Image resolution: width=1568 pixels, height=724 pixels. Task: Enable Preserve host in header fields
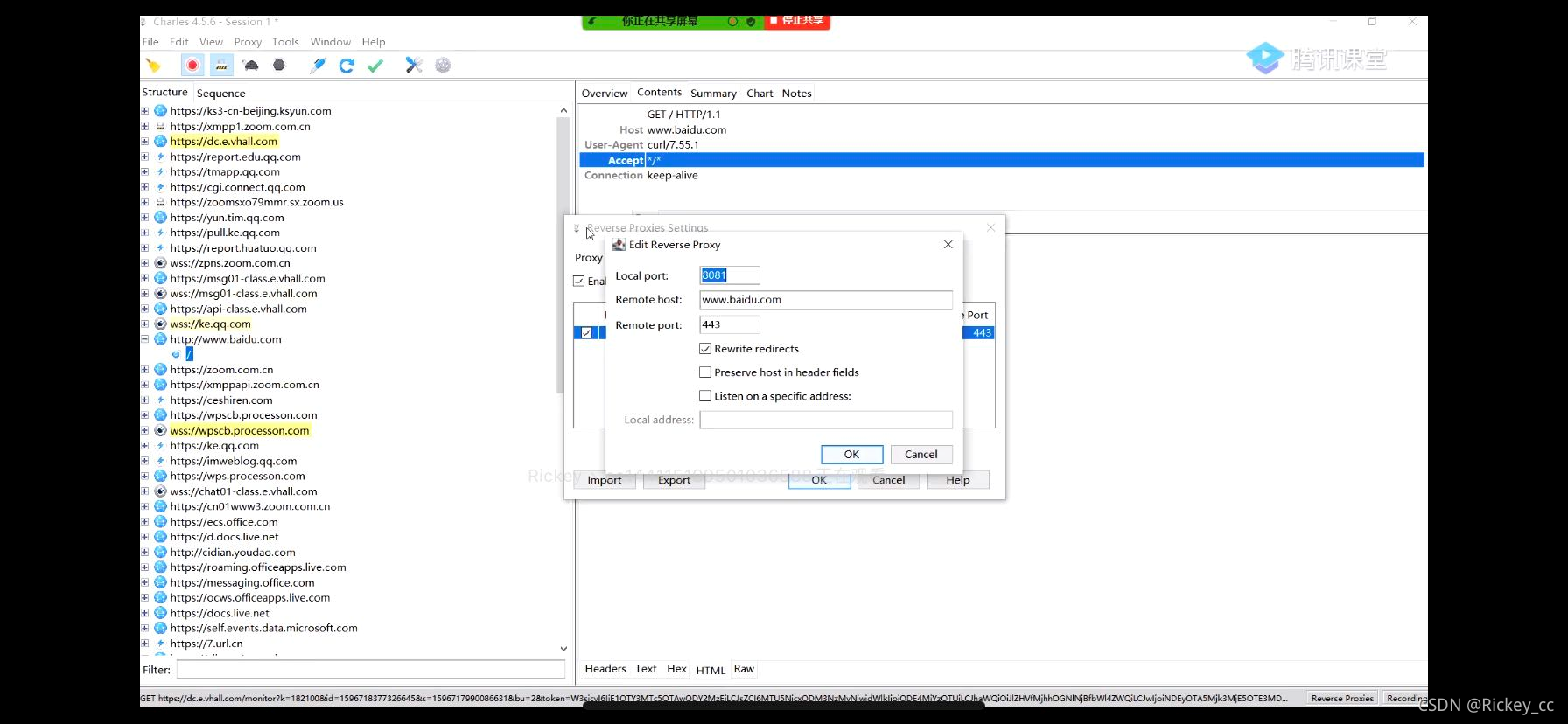[705, 372]
